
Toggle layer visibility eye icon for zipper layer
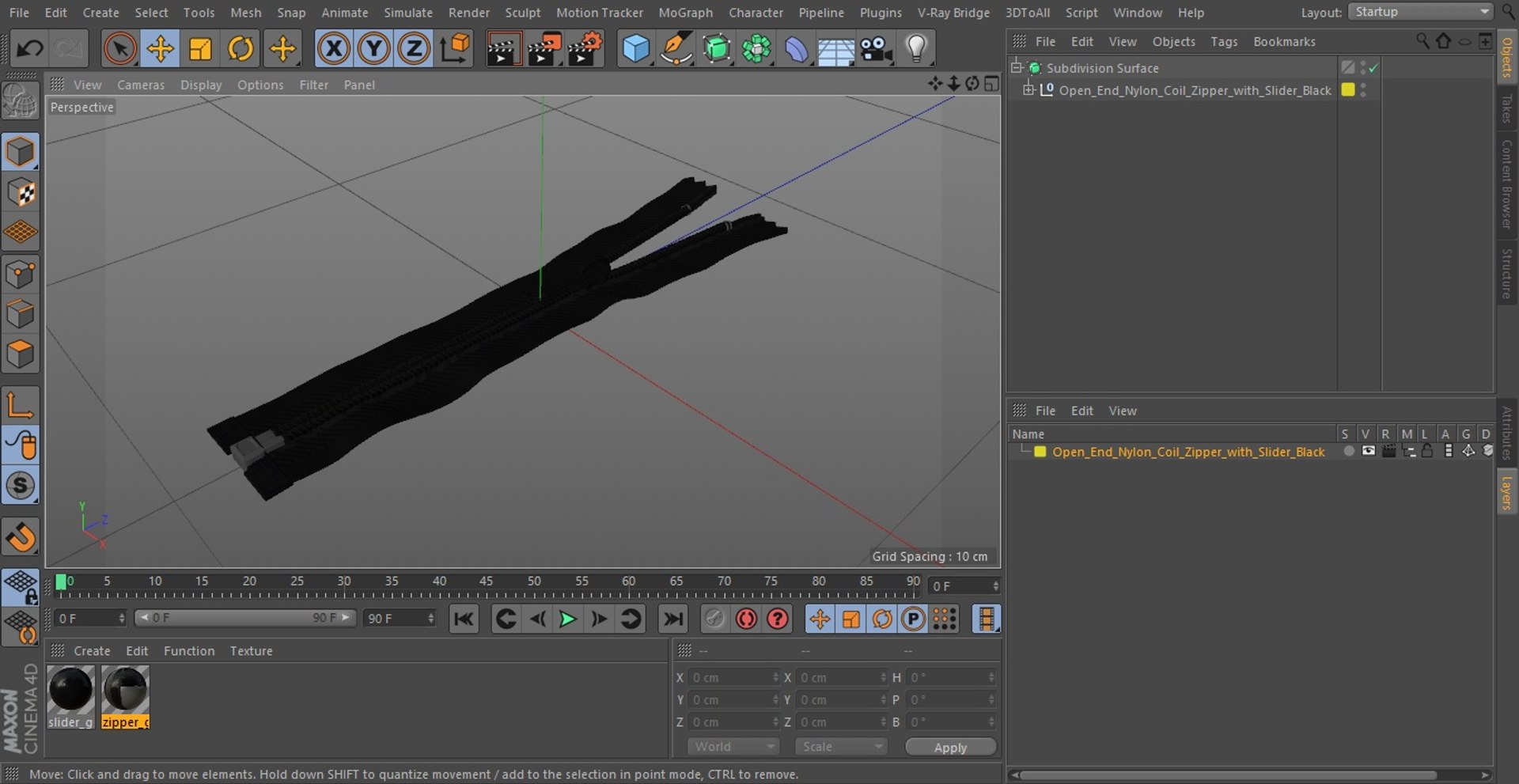coord(1368,451)
